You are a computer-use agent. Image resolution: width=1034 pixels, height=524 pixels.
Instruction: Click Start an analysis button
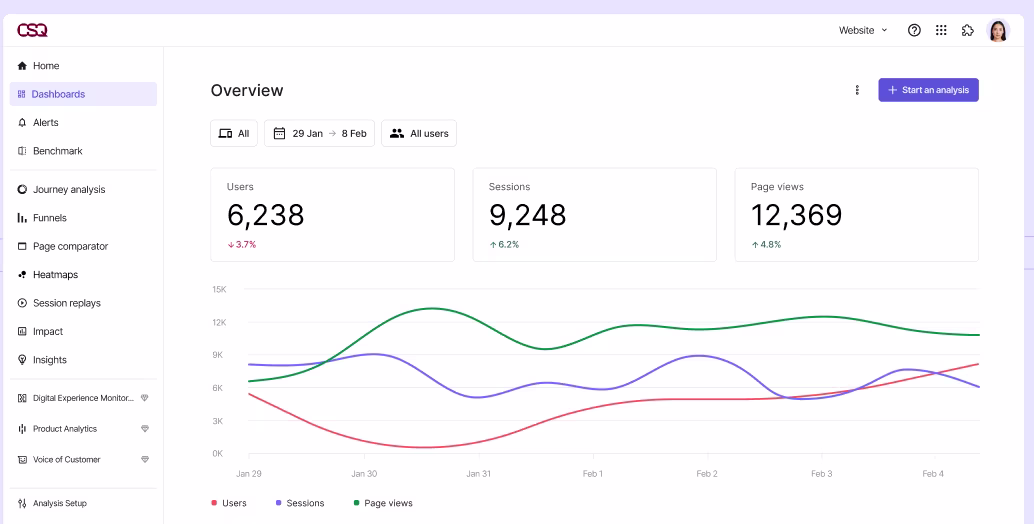[928, 90]
